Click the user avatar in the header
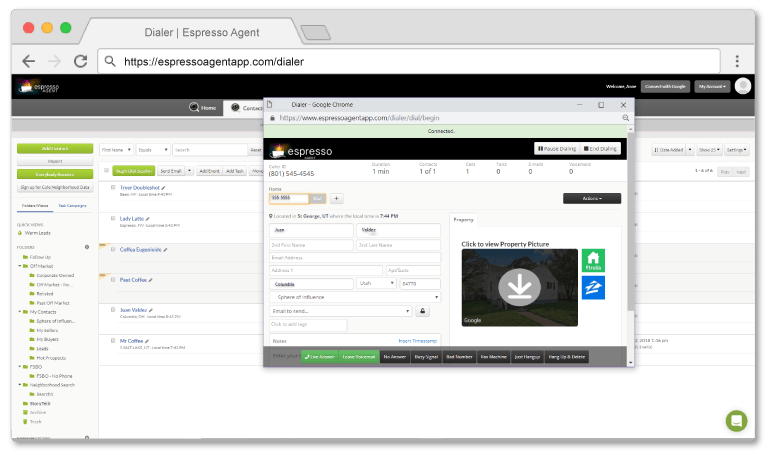This screenshot has width=777, height=464. point(742,86)
